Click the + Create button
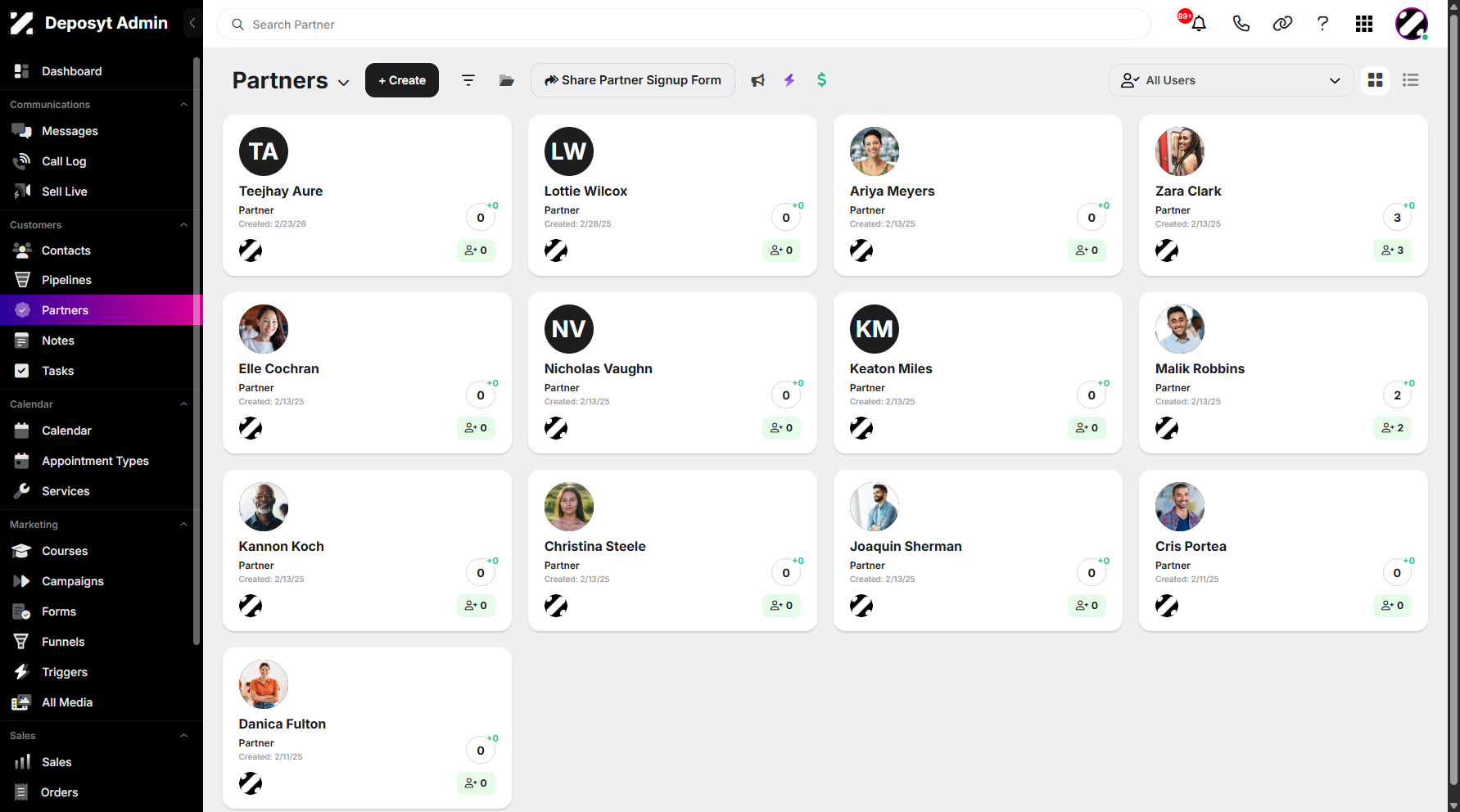This screenshot has width=1460, height=812. [402, 80]
